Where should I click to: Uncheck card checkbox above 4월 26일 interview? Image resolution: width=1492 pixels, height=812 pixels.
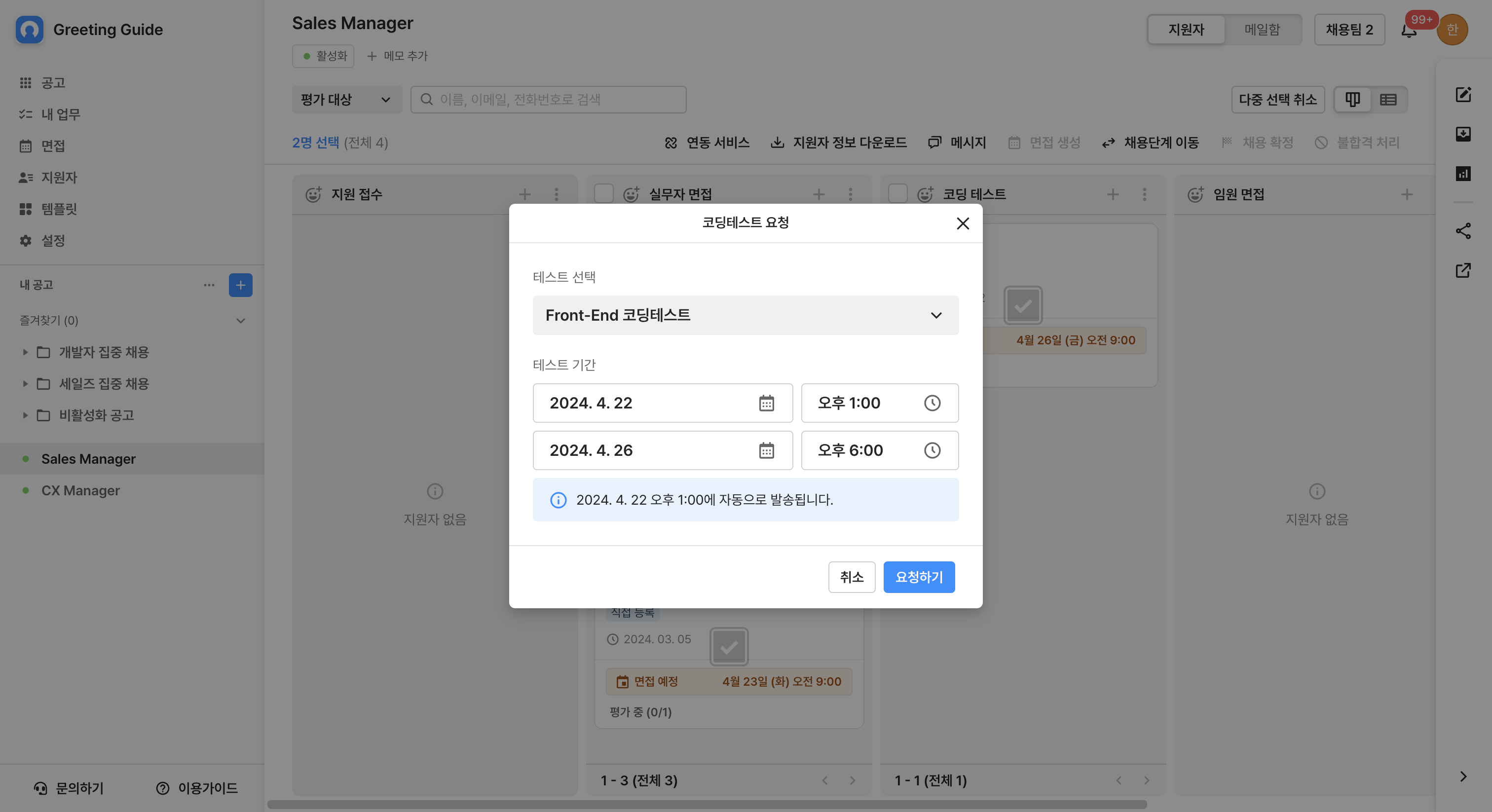coord(1023,305)
